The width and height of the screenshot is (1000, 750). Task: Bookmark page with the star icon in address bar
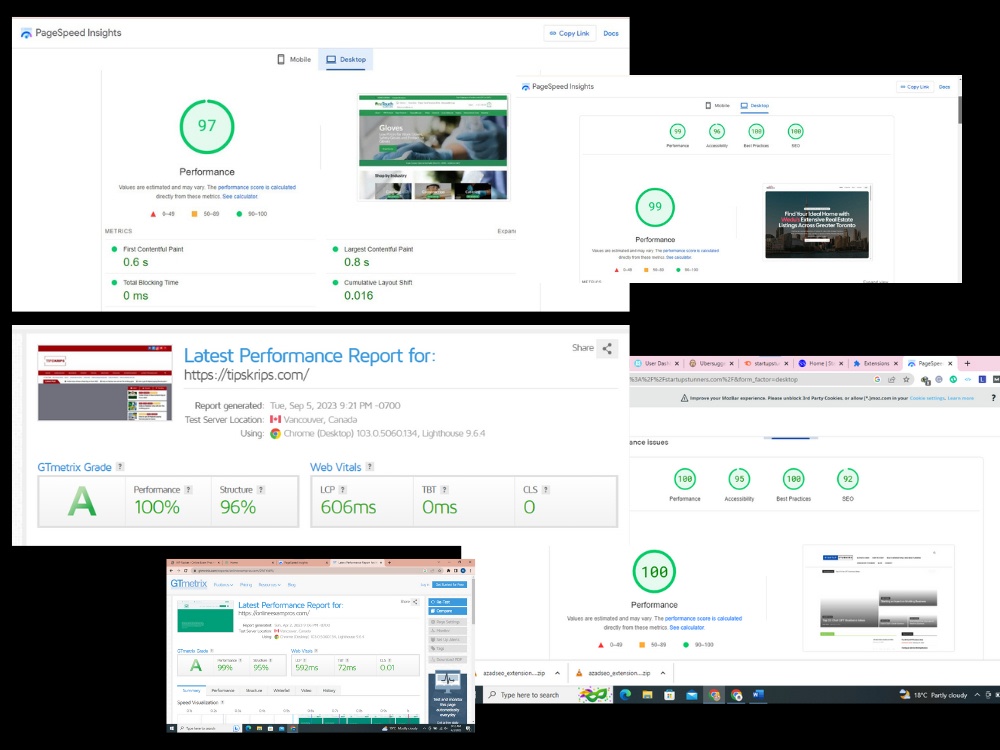click(906, 379)
